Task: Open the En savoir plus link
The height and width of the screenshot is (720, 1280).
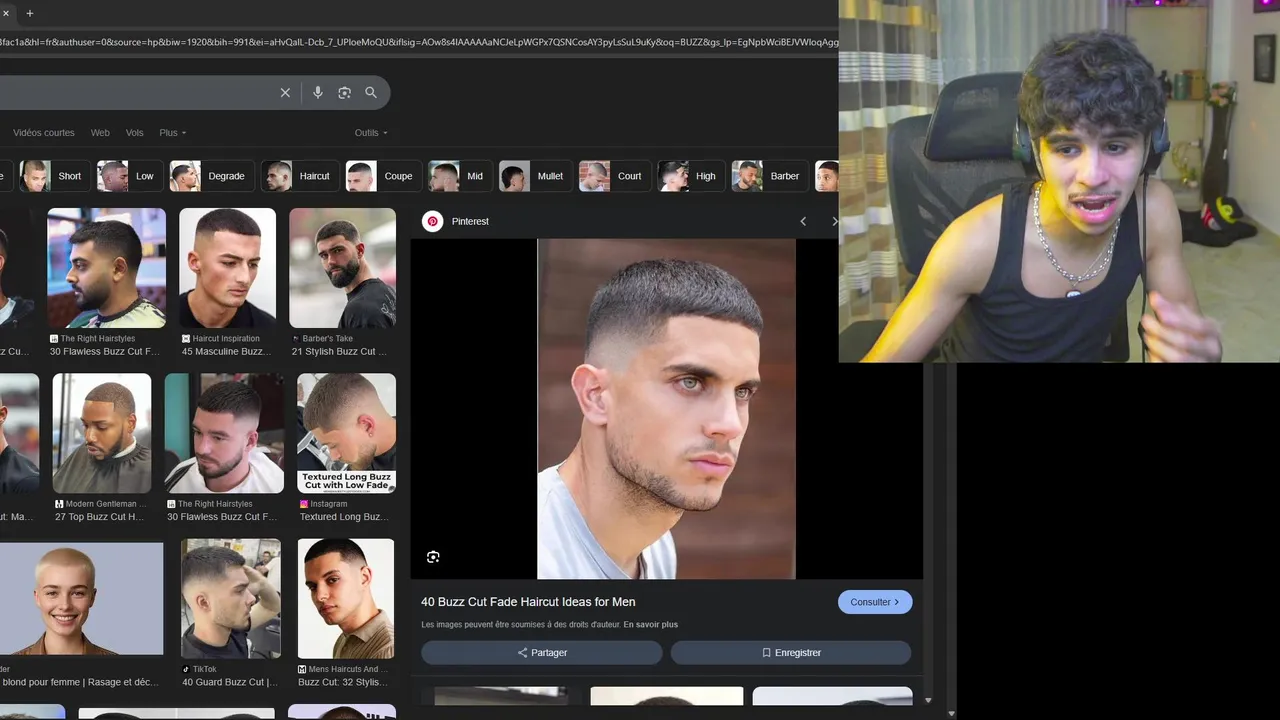Action: pyautogui.click(x=650, y=625)
